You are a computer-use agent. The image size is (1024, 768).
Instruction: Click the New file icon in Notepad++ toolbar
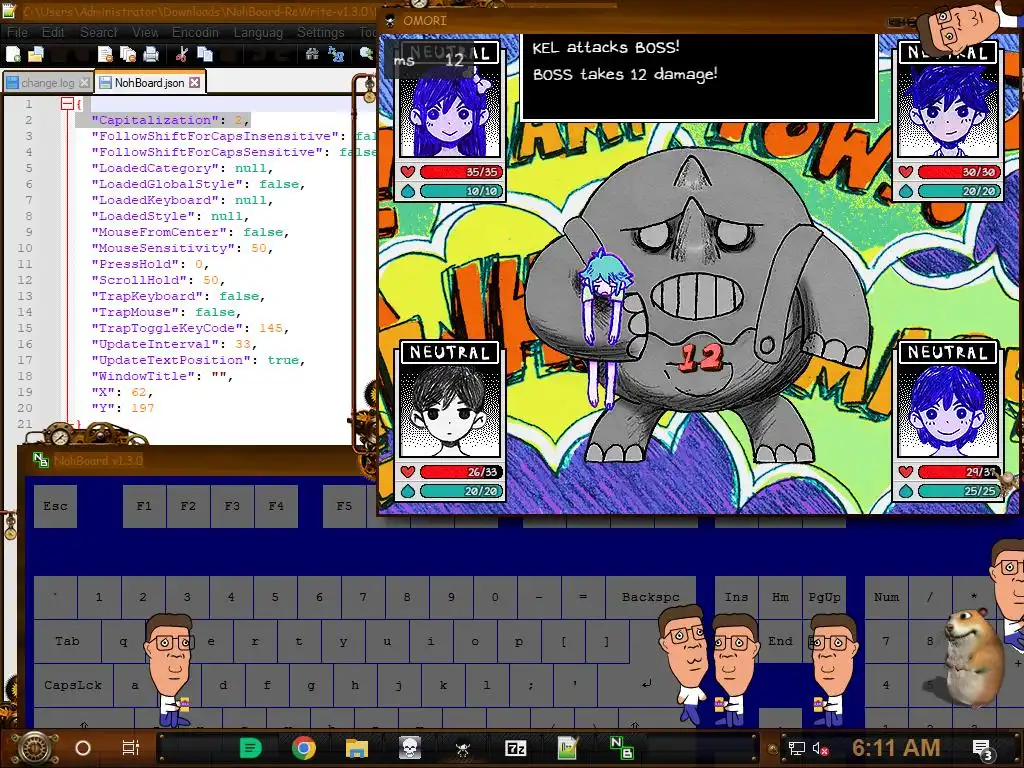[13, 54]
